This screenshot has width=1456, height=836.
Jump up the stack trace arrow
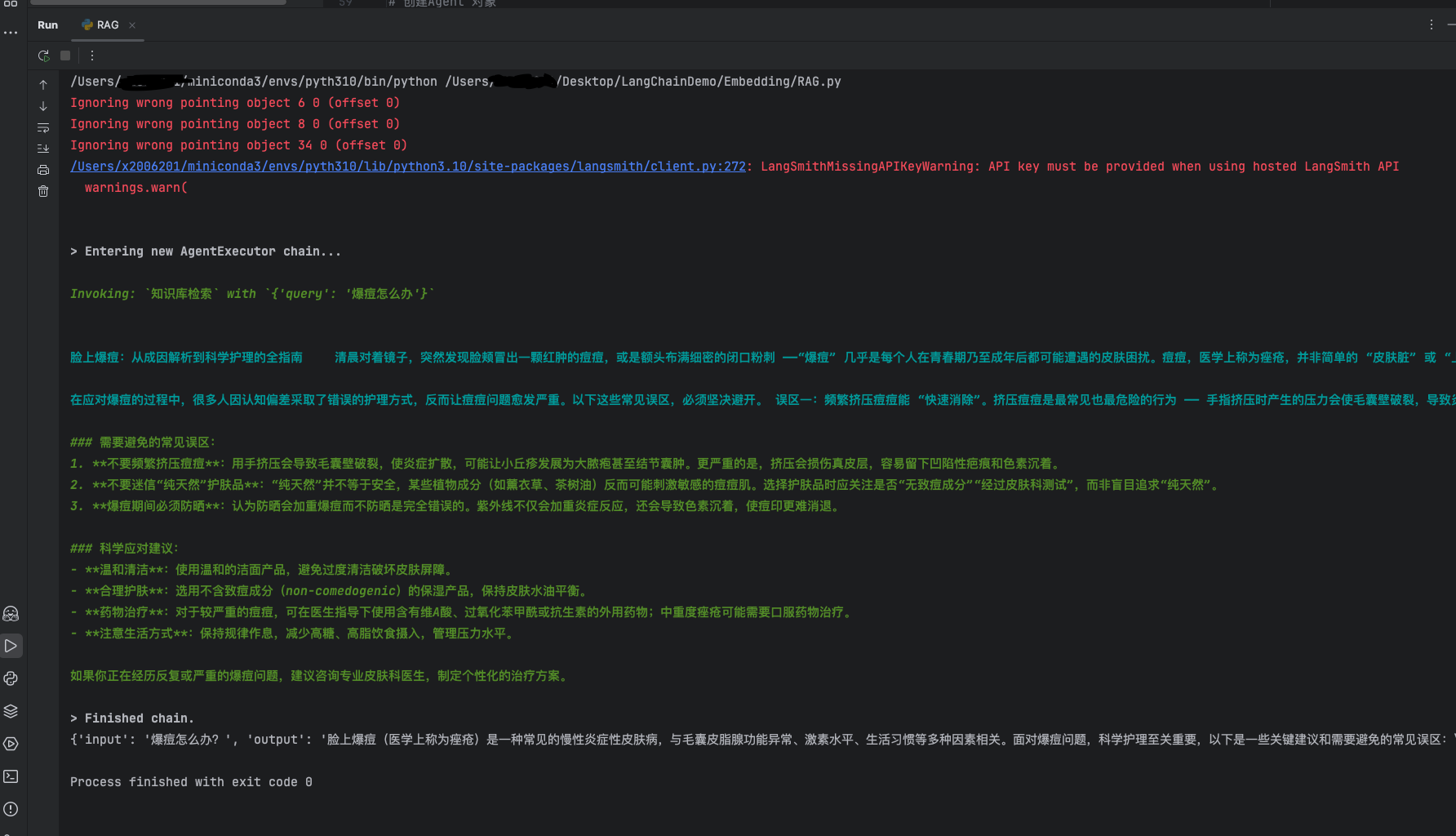pos(43,85)
